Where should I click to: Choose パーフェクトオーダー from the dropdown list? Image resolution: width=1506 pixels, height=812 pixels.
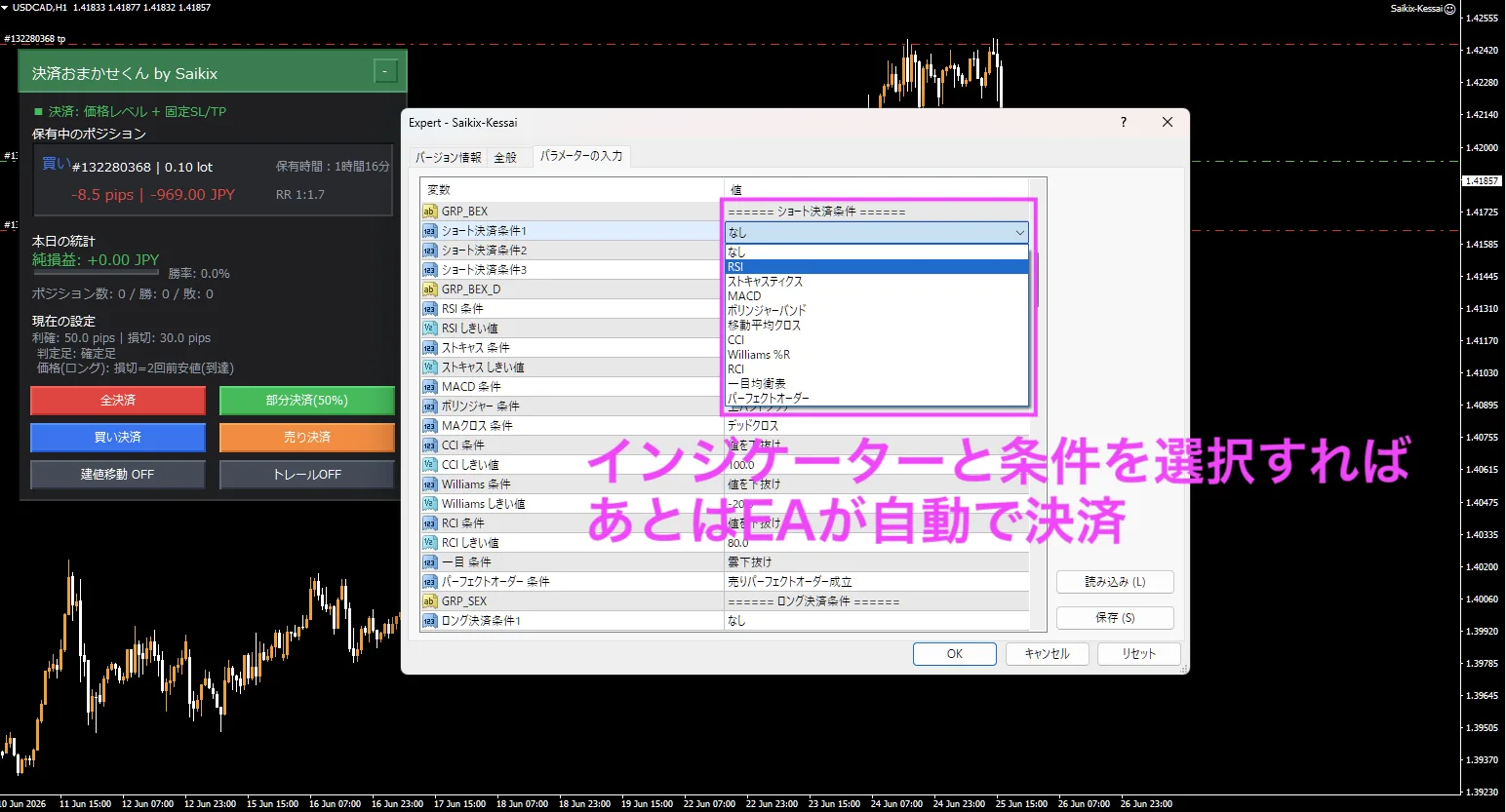(877, 398)
